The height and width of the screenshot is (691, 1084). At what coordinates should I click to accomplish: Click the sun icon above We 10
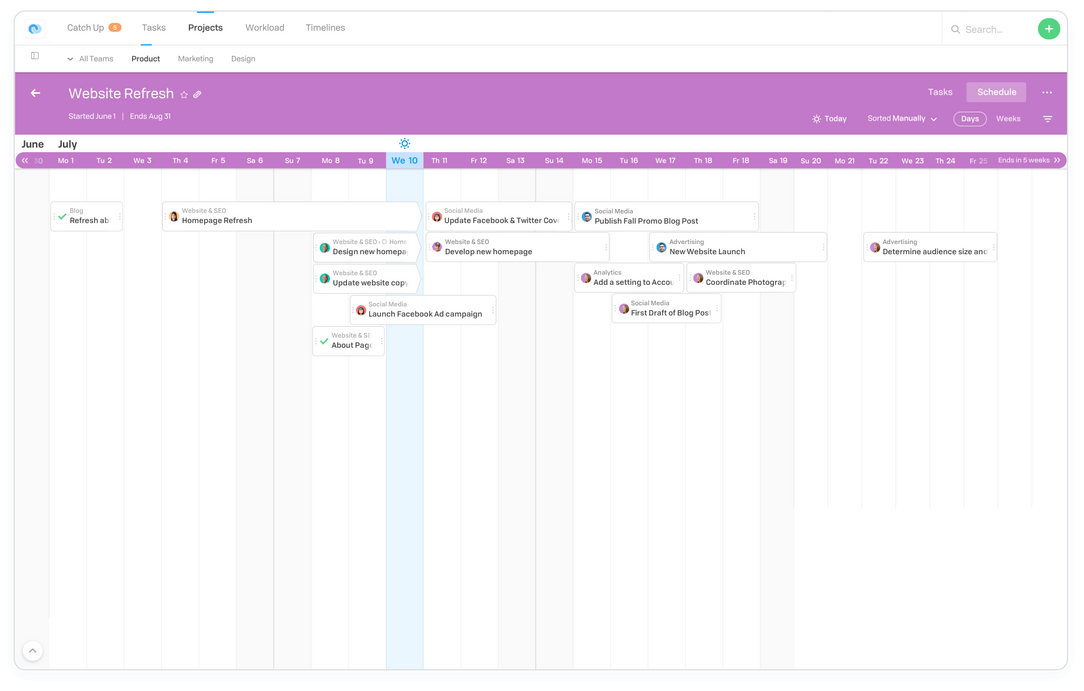point(404,144)
